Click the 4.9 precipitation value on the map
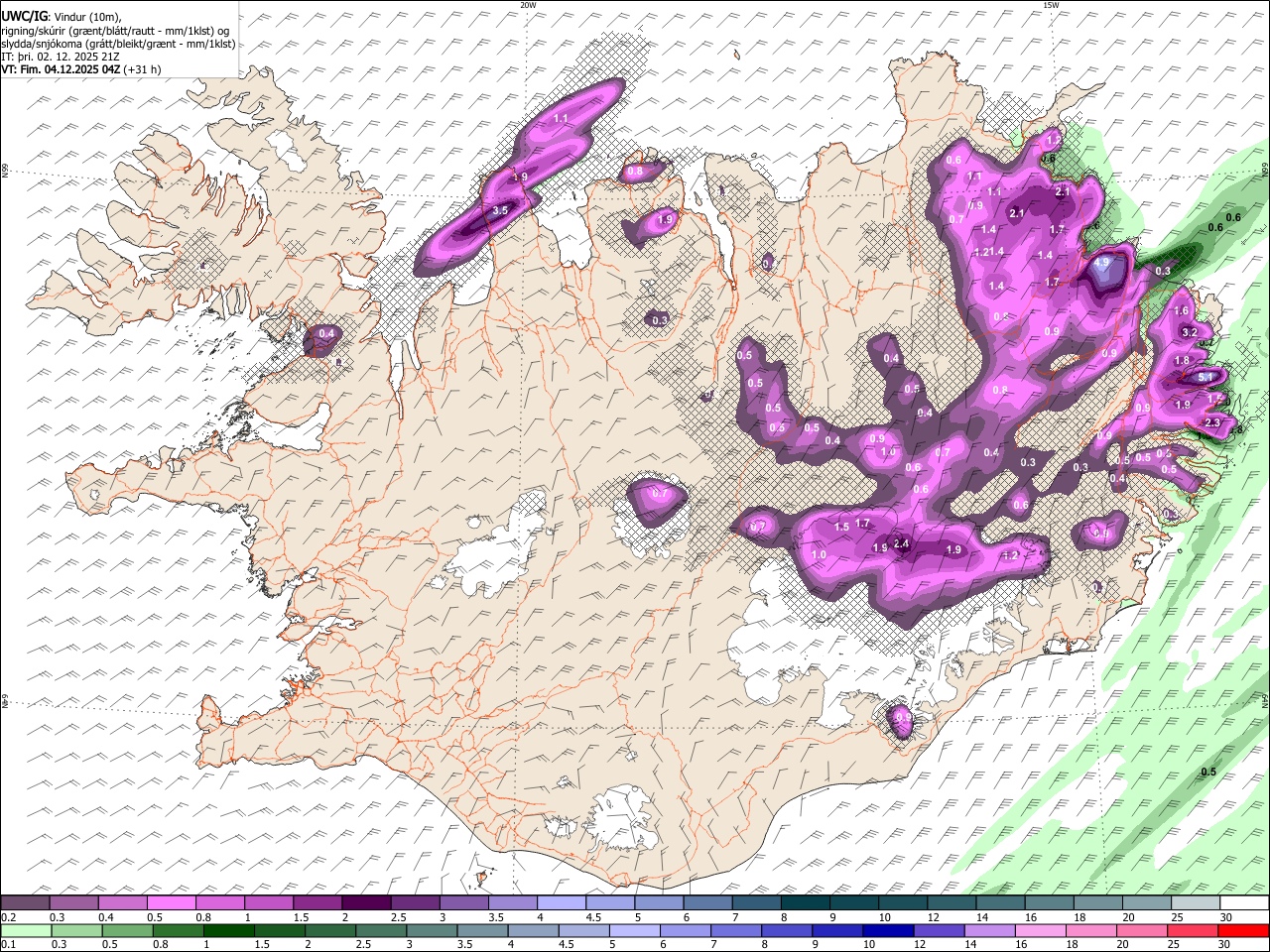Screen dimensions: 1270x952 pos(1101,264)
